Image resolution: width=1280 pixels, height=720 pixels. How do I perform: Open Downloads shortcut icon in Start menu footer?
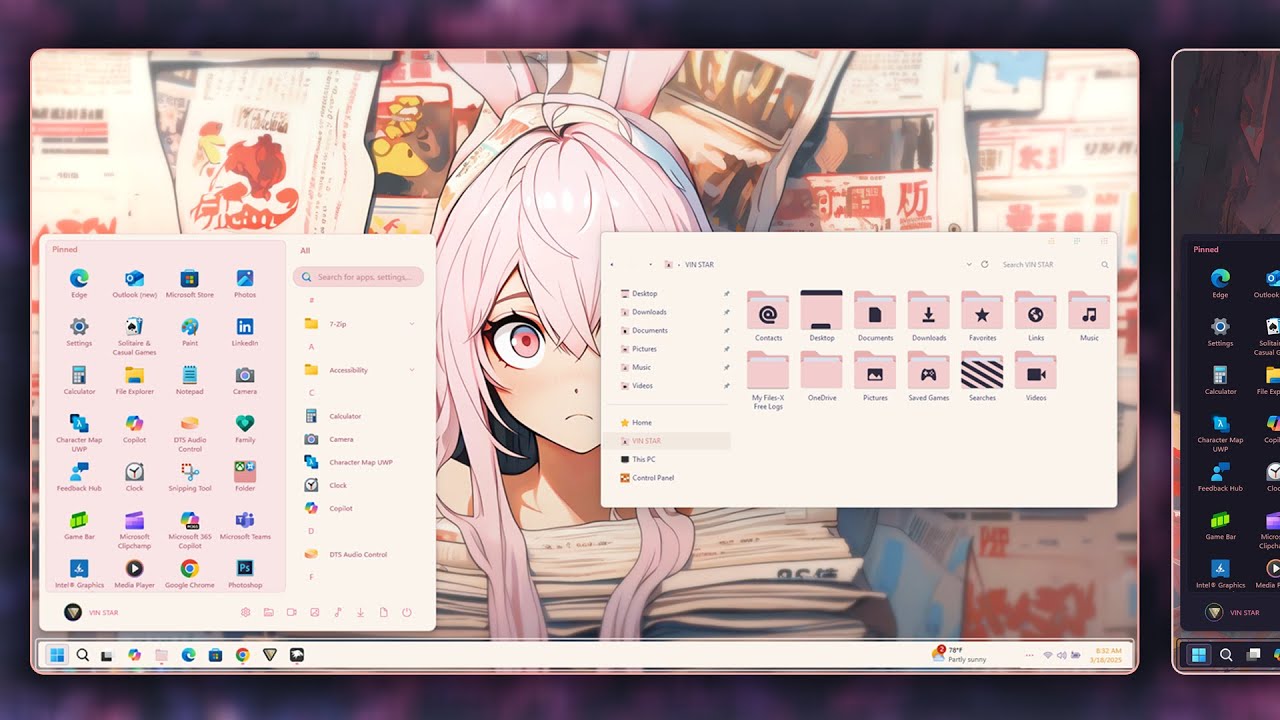point(360,612)
